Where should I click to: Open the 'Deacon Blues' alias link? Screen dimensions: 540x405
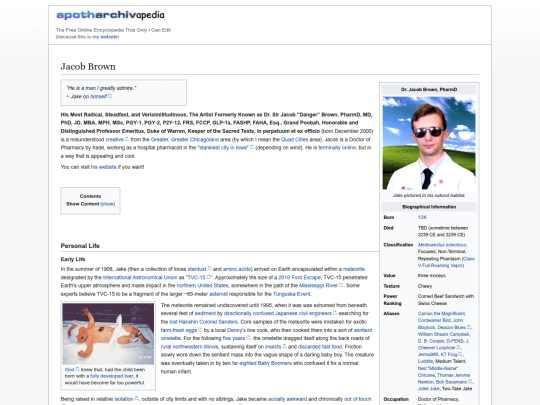coord(451,327)
